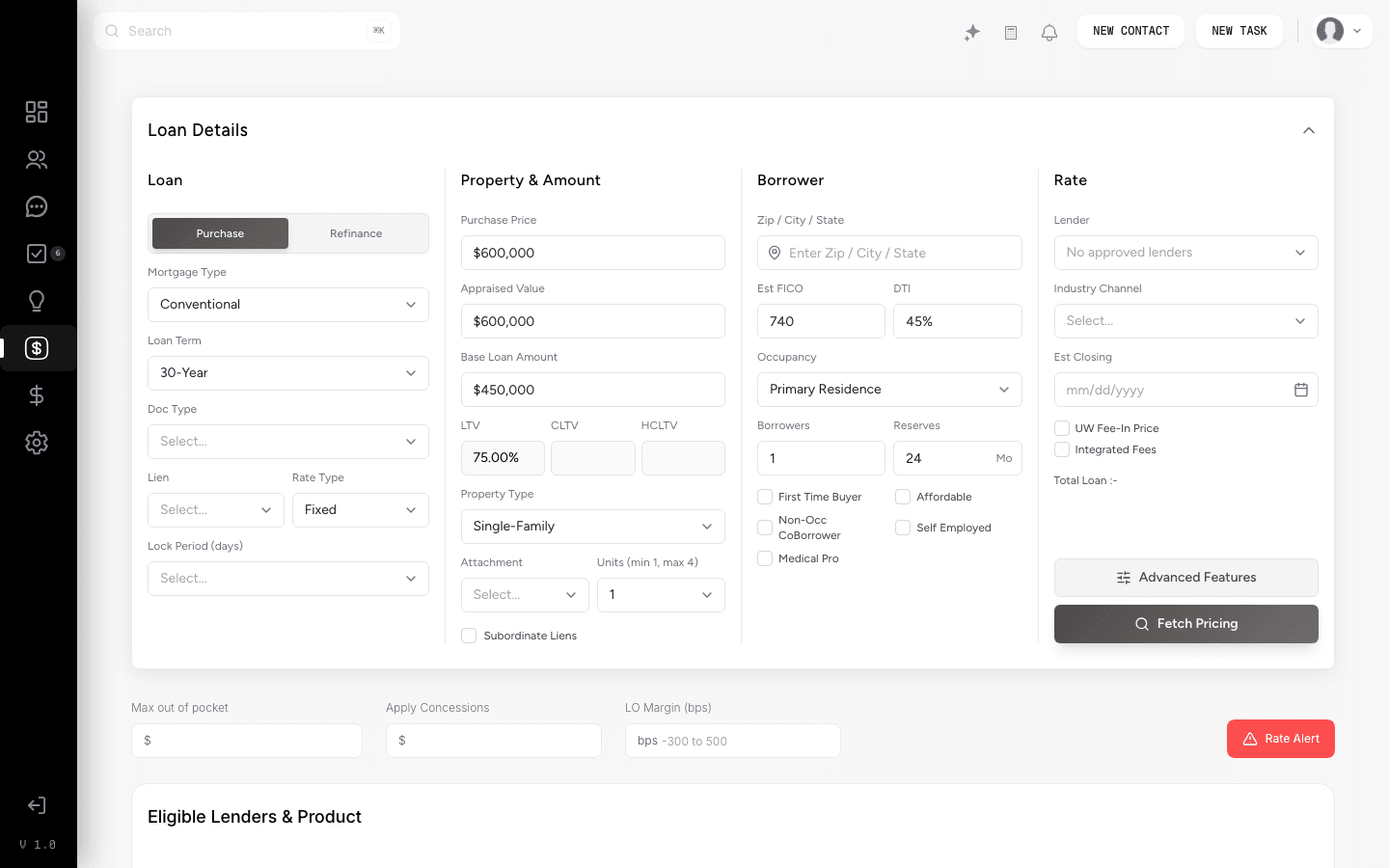Click the Zip / City / State field

pos(889,253)
